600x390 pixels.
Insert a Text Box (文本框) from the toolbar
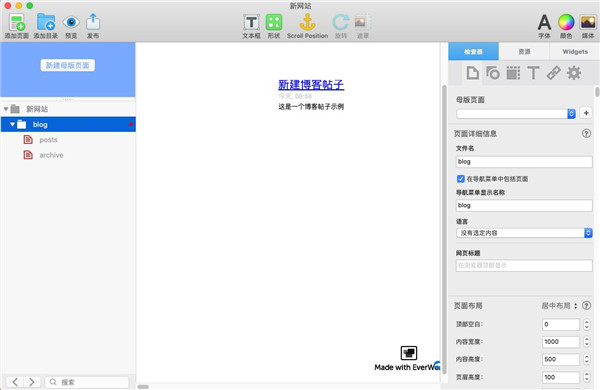(251, 22)
